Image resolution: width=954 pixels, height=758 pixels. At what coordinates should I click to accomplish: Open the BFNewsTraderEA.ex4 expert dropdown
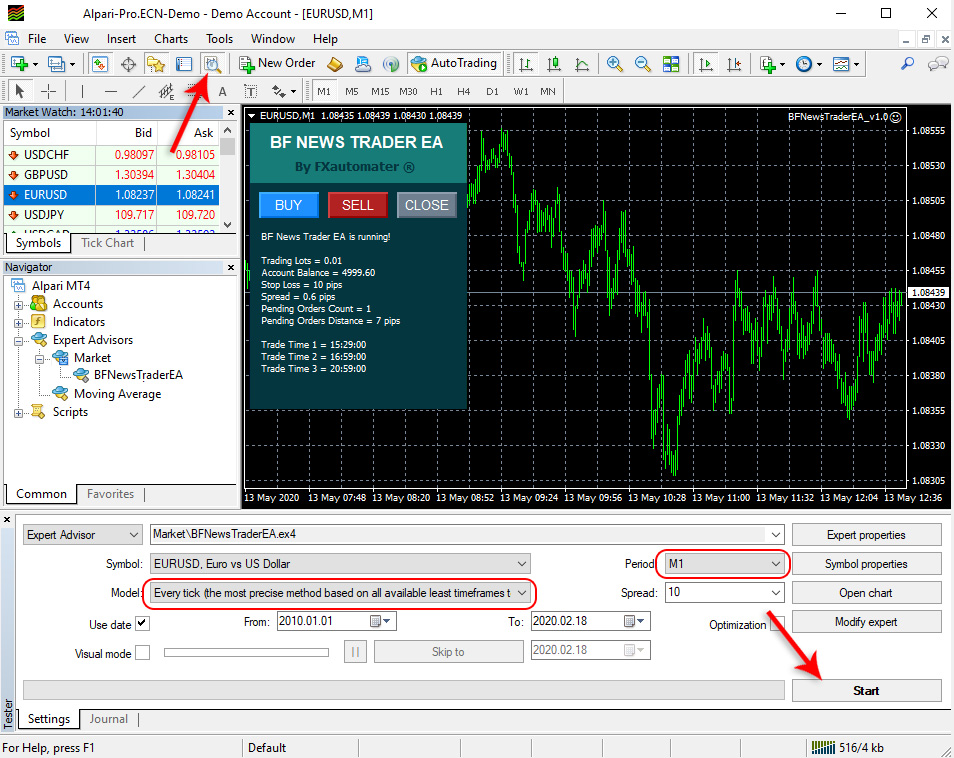[x=467, y=534]
